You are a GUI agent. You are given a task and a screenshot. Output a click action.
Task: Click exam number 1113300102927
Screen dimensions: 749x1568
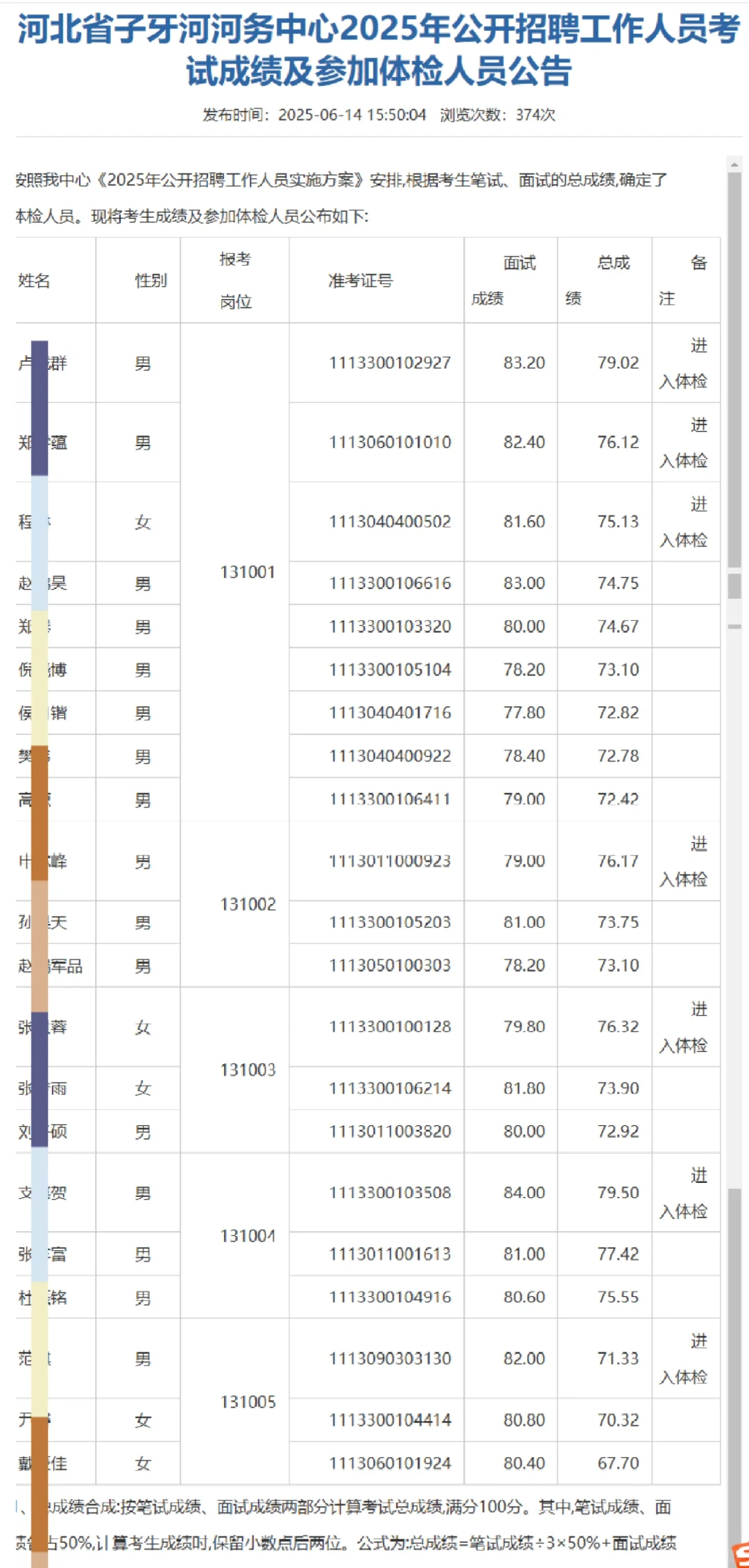click(390, 363)
